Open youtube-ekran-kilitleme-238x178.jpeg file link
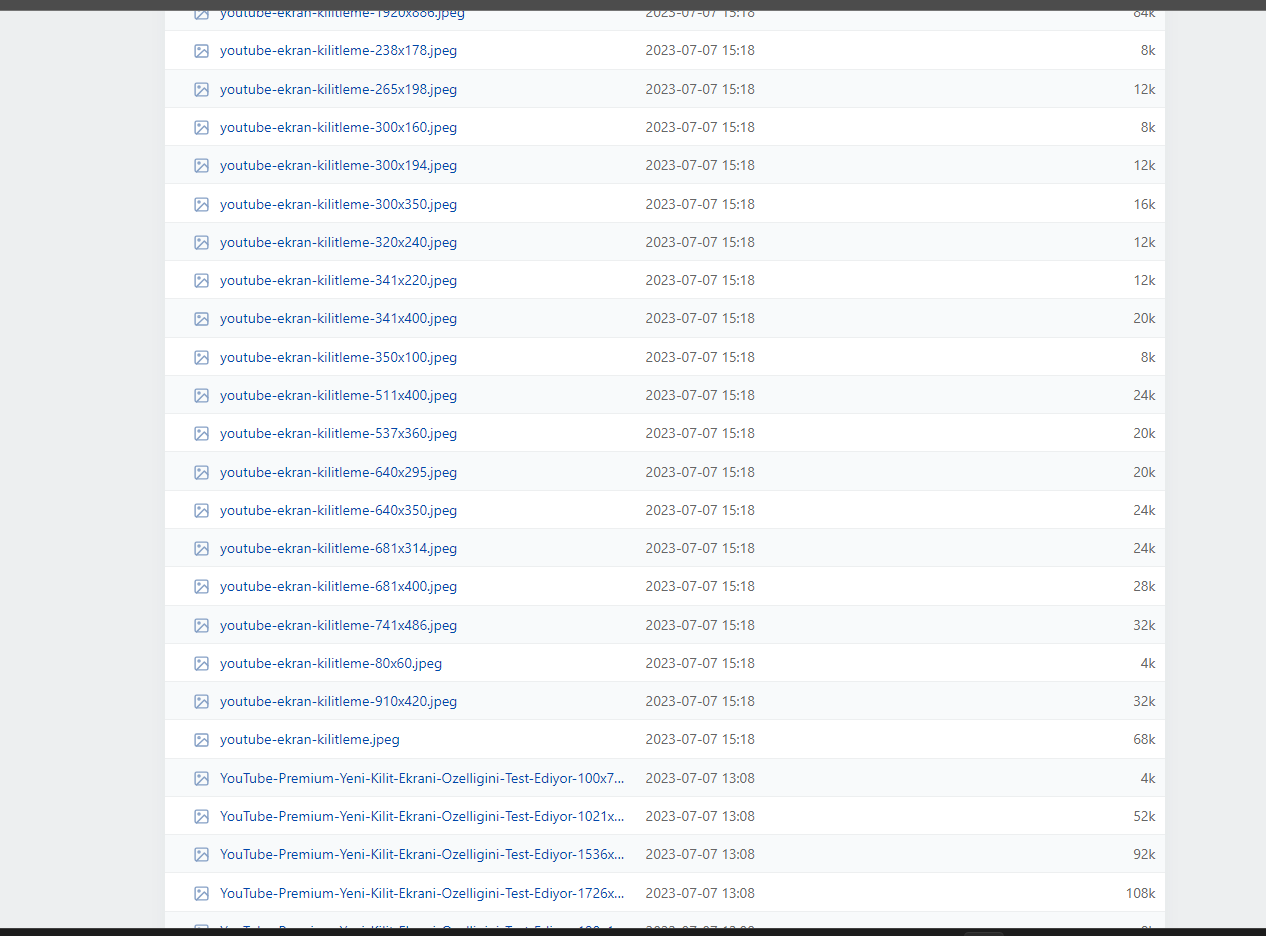This screenshot has height=936, width=1266. click(x=338, y=51)
